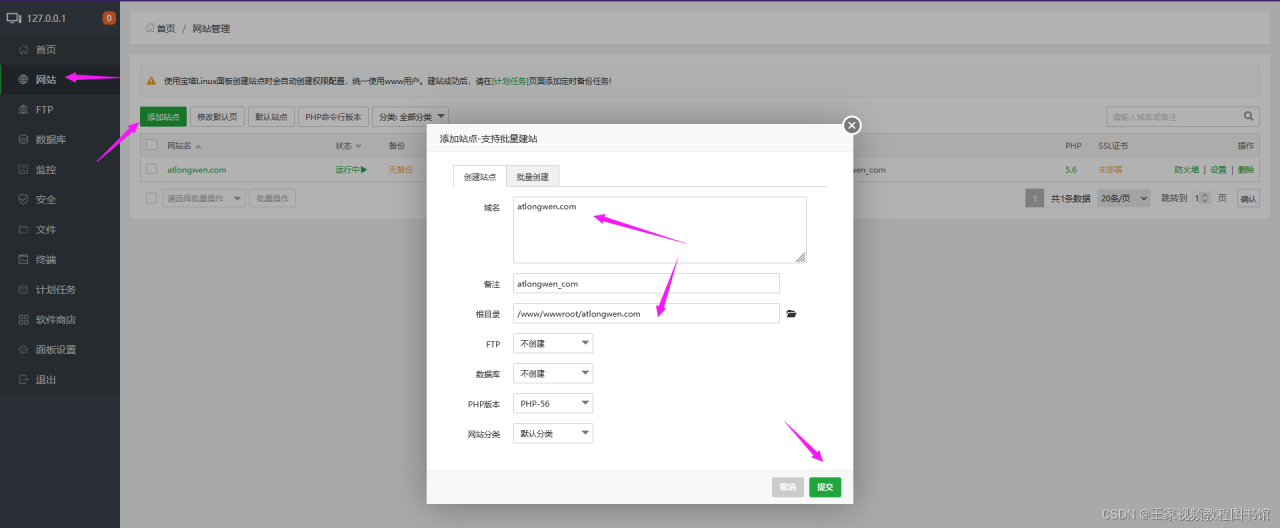The height and width of the screenshot is (528, 1280).
Task: Switch to the 批量创建 tab
Action: click(532, 176)
